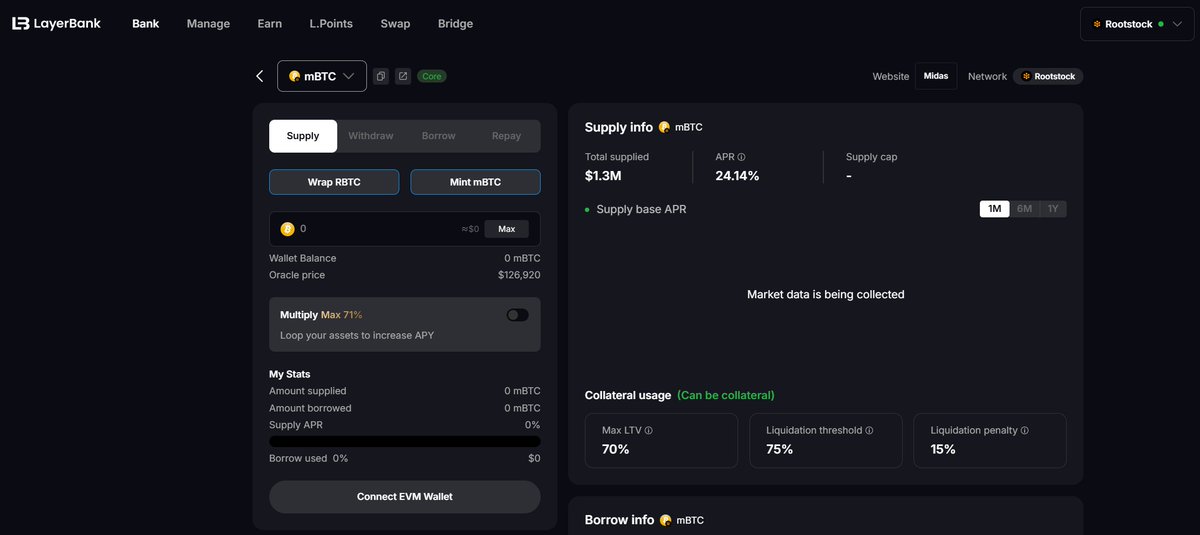
Task: Switch to the Borrow tab
Action: click(438, 136)
